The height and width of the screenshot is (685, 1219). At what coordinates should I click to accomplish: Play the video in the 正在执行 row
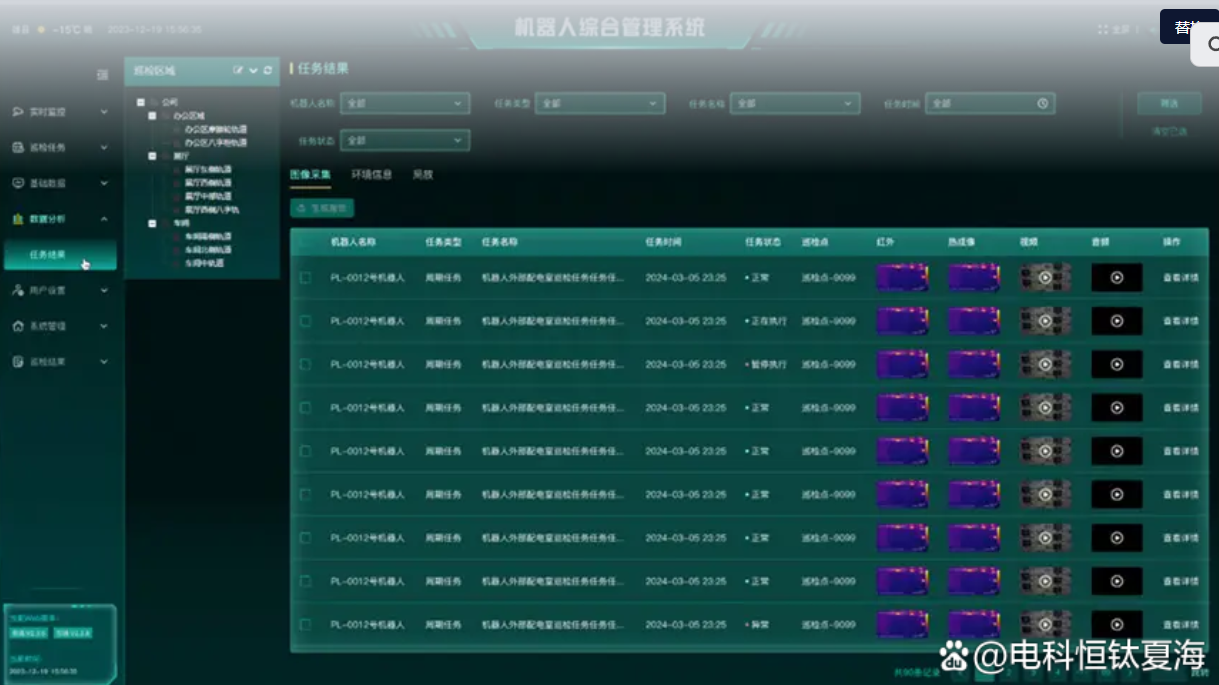pyautogui.click(x=1045, y=321)
